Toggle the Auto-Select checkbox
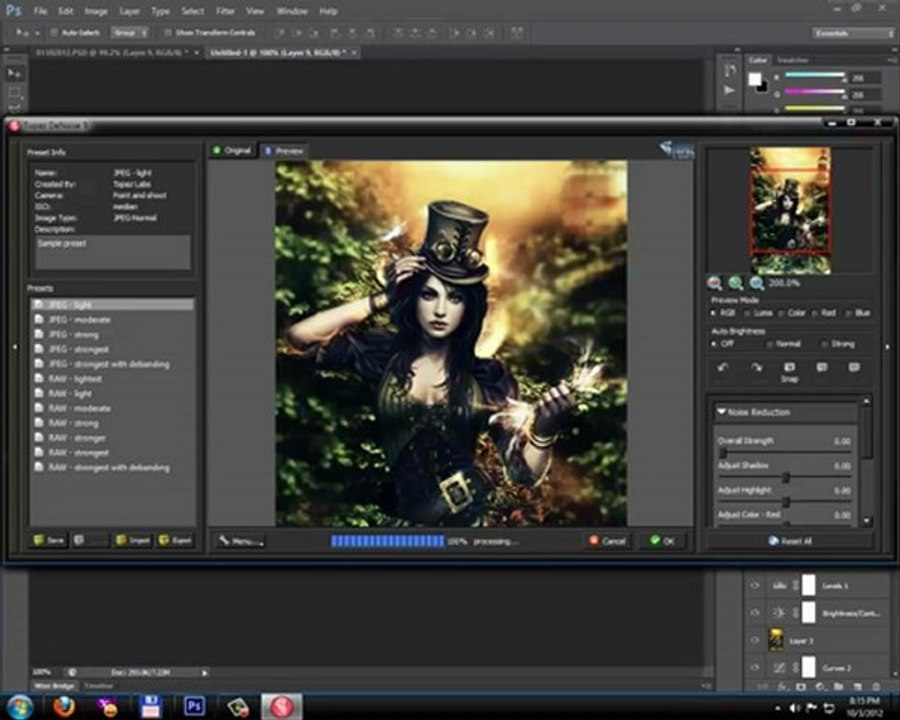The image size is (900, 720). point(54,33)
